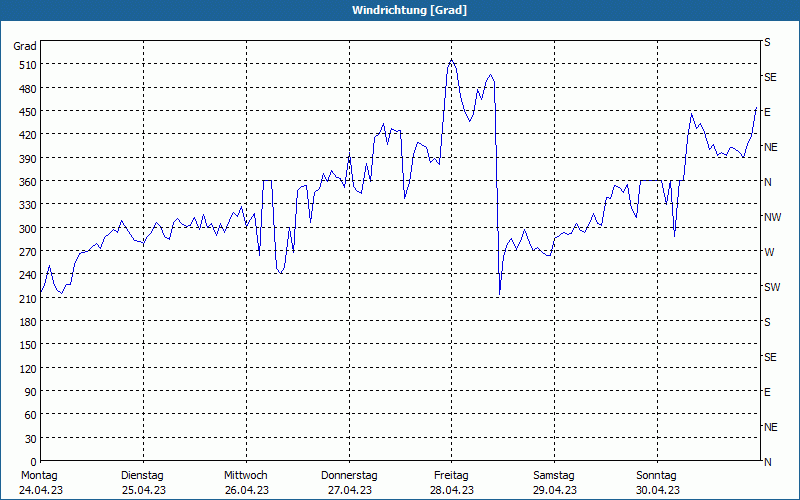
Task: Pick the date 27.04.23
Action: click(350, 491)
